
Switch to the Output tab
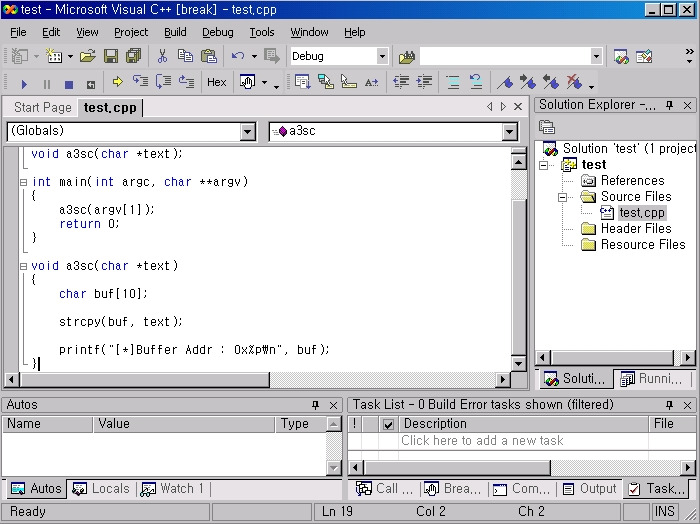(x=590, y=489)
